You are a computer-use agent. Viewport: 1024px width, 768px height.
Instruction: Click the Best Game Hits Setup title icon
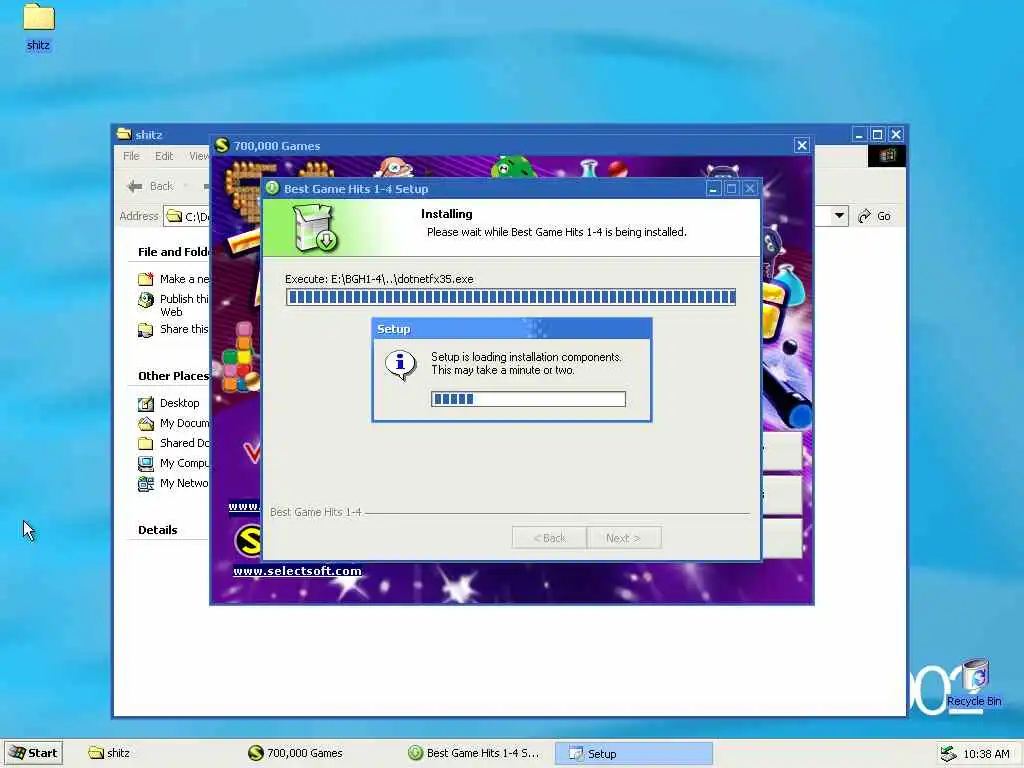(x=272, y=188)
